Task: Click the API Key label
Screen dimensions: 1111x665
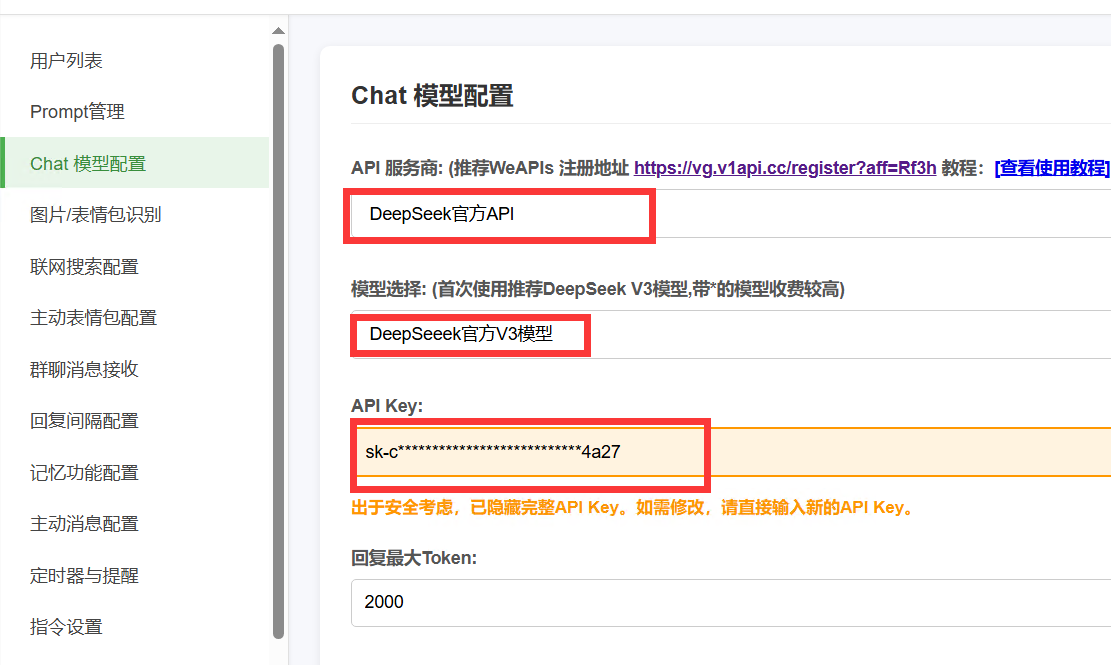Action: click(387, 406)
